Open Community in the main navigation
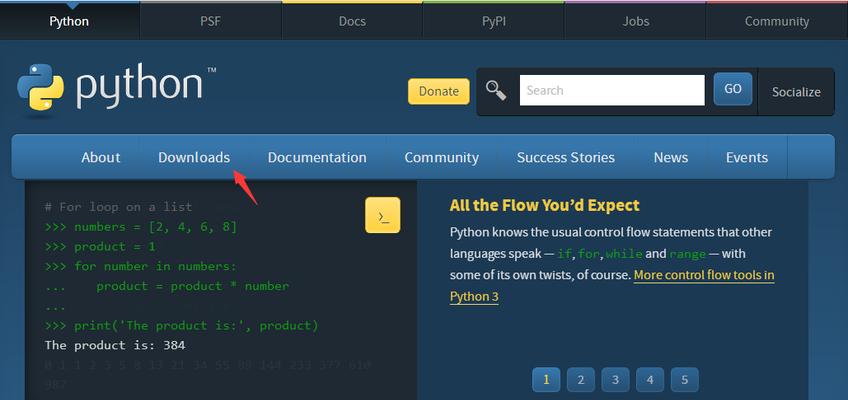Image resolution: width=848 pixels, height=400 pixels. [x=441, y=157]
